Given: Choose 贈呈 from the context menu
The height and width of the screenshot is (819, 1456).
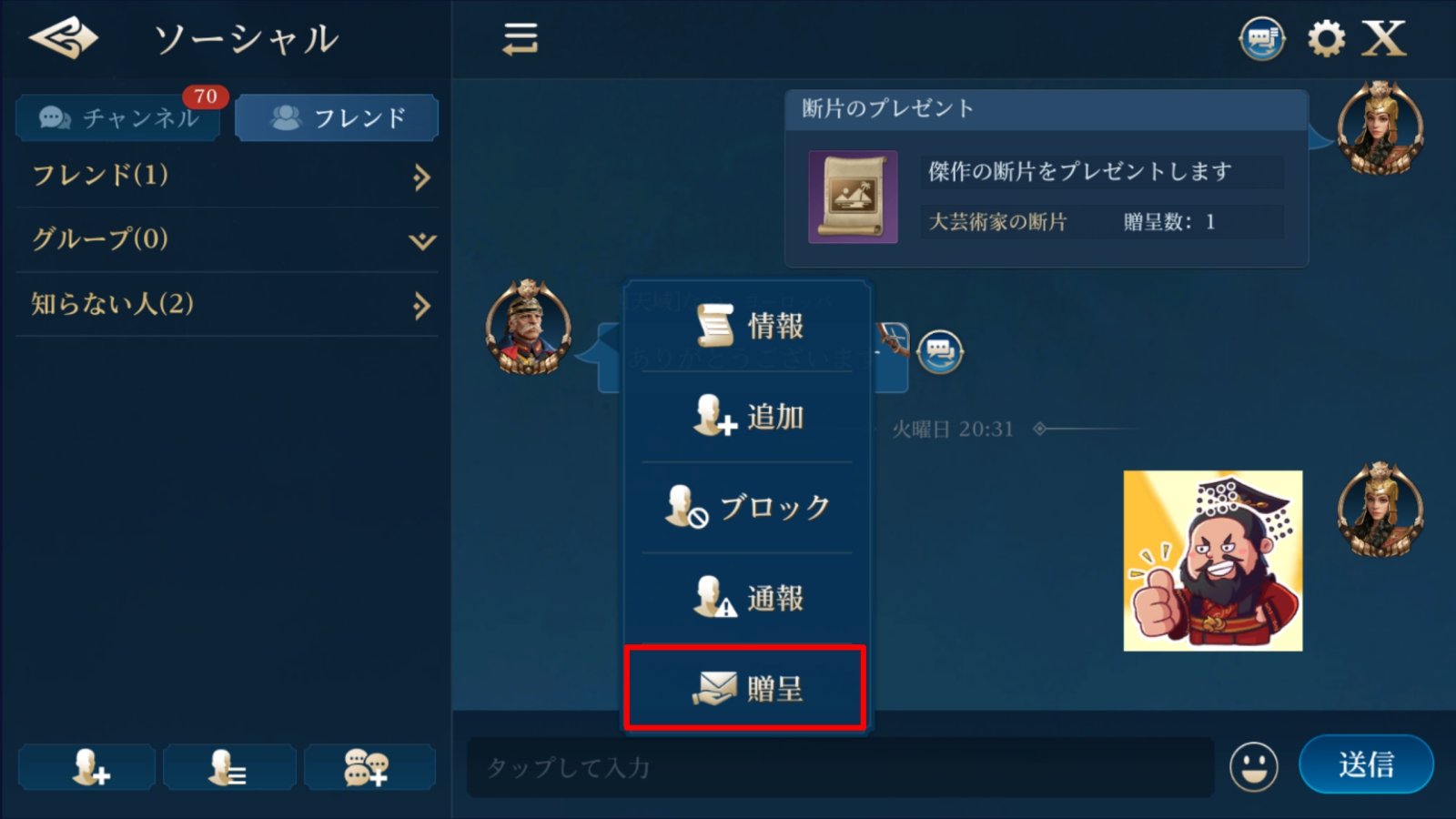Looking at the screenshot, I should tap(745, 688).
